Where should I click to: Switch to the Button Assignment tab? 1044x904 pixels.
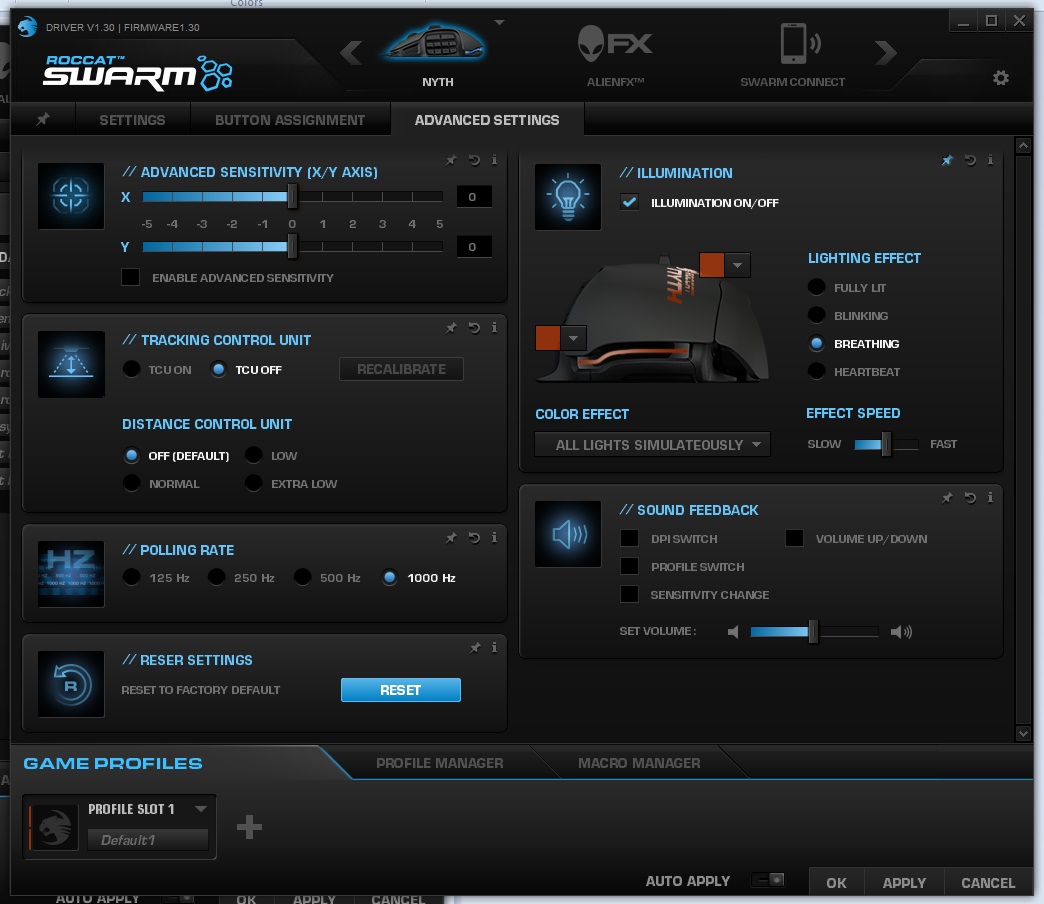[290, 120]
